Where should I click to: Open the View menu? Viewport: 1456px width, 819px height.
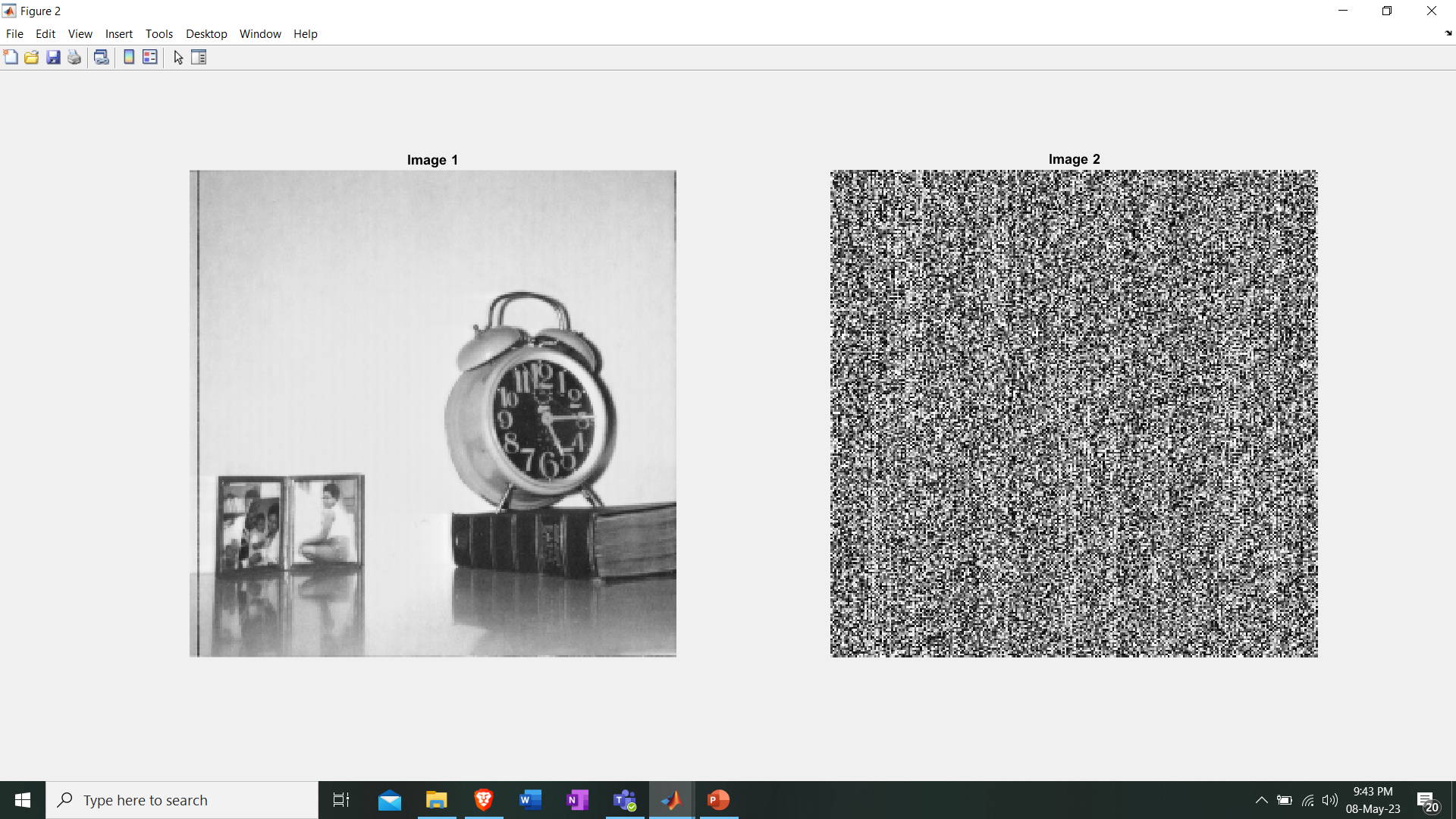pos(80,33)
